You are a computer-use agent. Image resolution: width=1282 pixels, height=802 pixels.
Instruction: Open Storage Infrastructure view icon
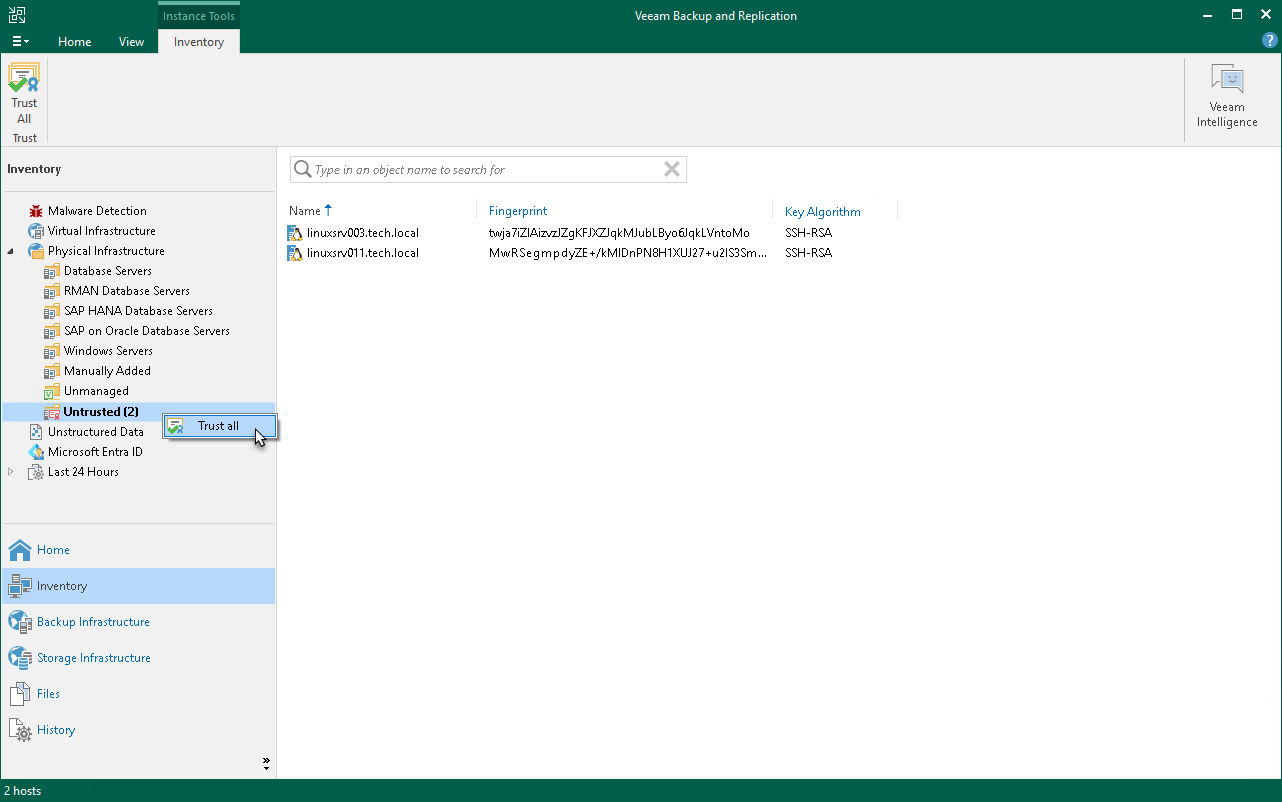(20, 658)
